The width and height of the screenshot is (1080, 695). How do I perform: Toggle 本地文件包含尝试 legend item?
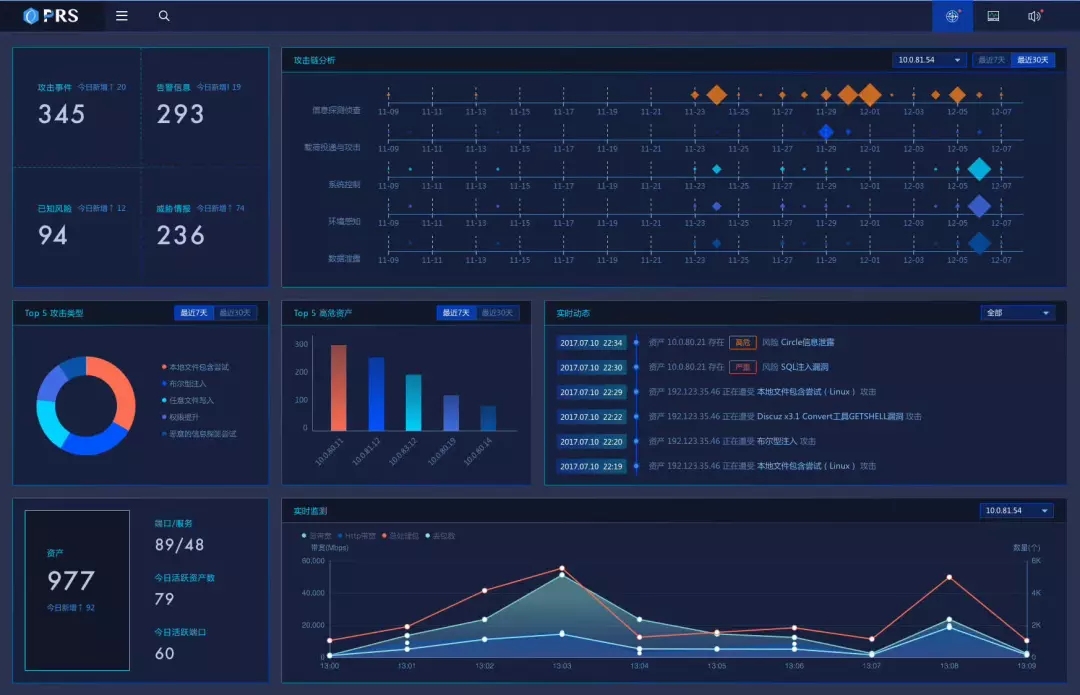(195, 367)
